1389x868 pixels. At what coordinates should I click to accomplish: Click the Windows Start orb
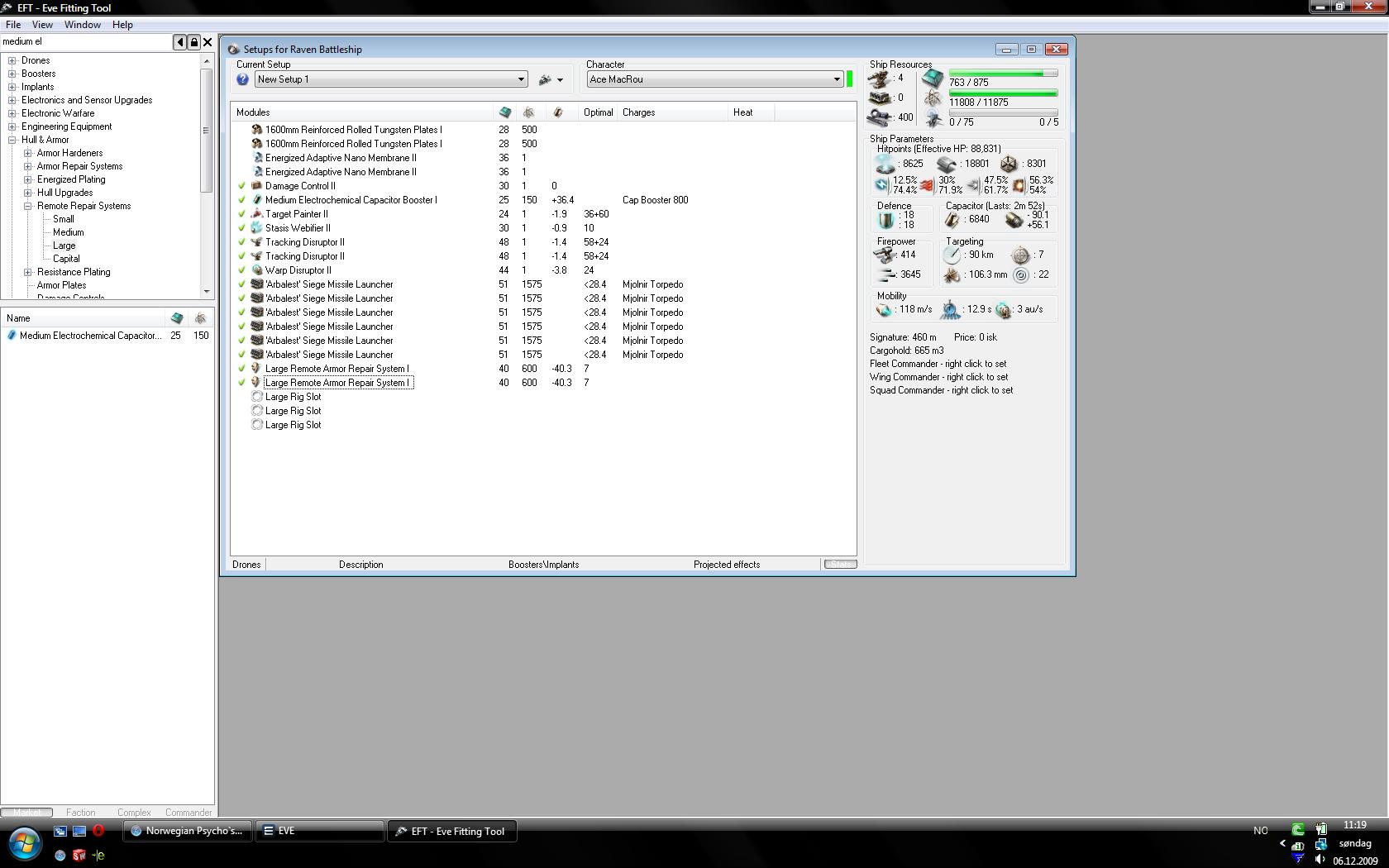[25, 844]
